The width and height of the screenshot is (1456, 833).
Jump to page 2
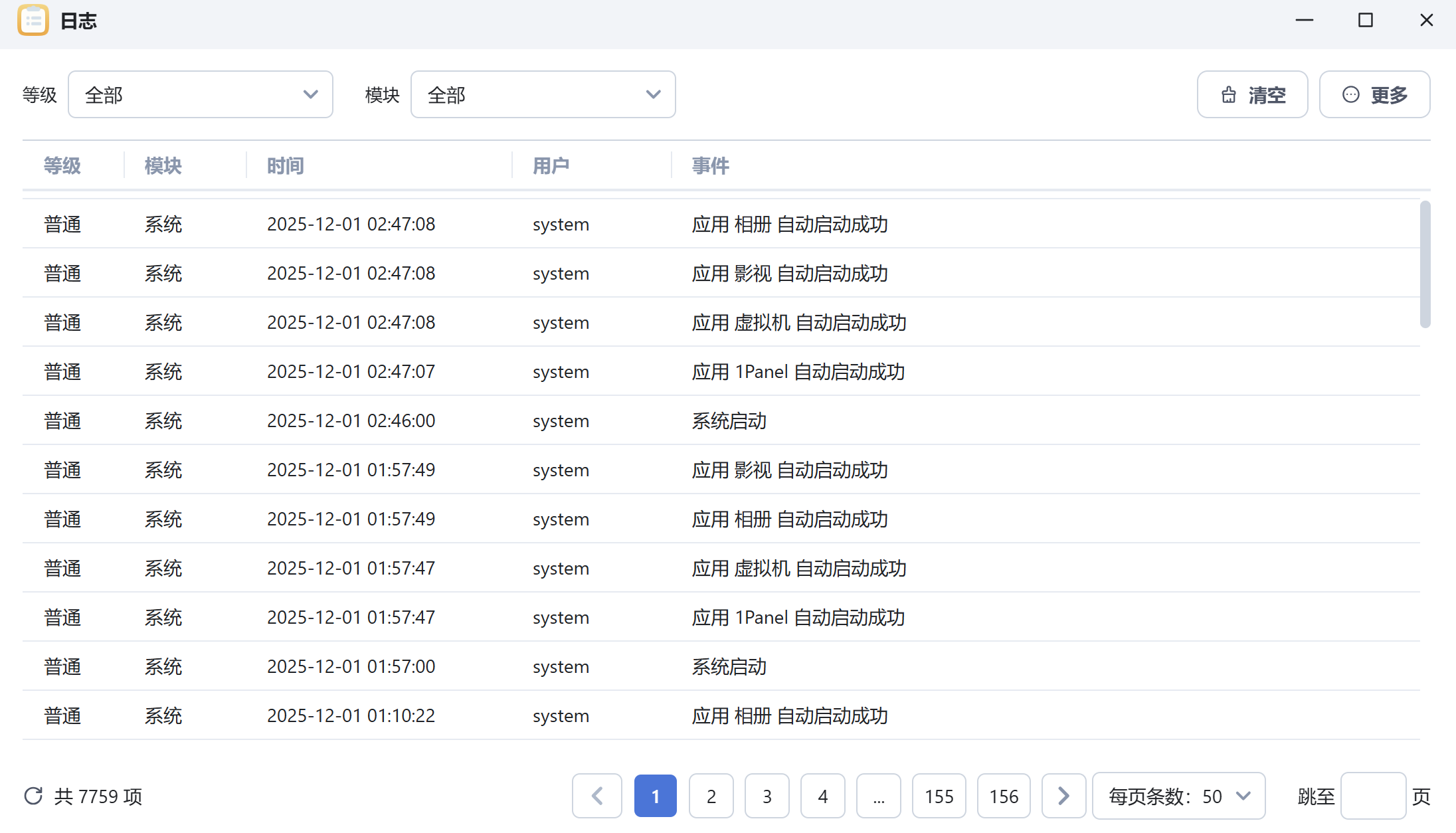tap(711, 796)
